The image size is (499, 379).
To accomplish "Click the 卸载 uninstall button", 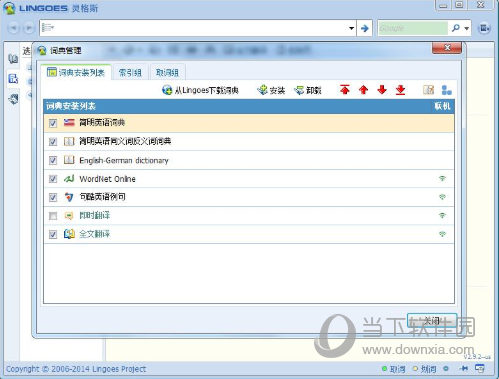I will tap(308, 90).
